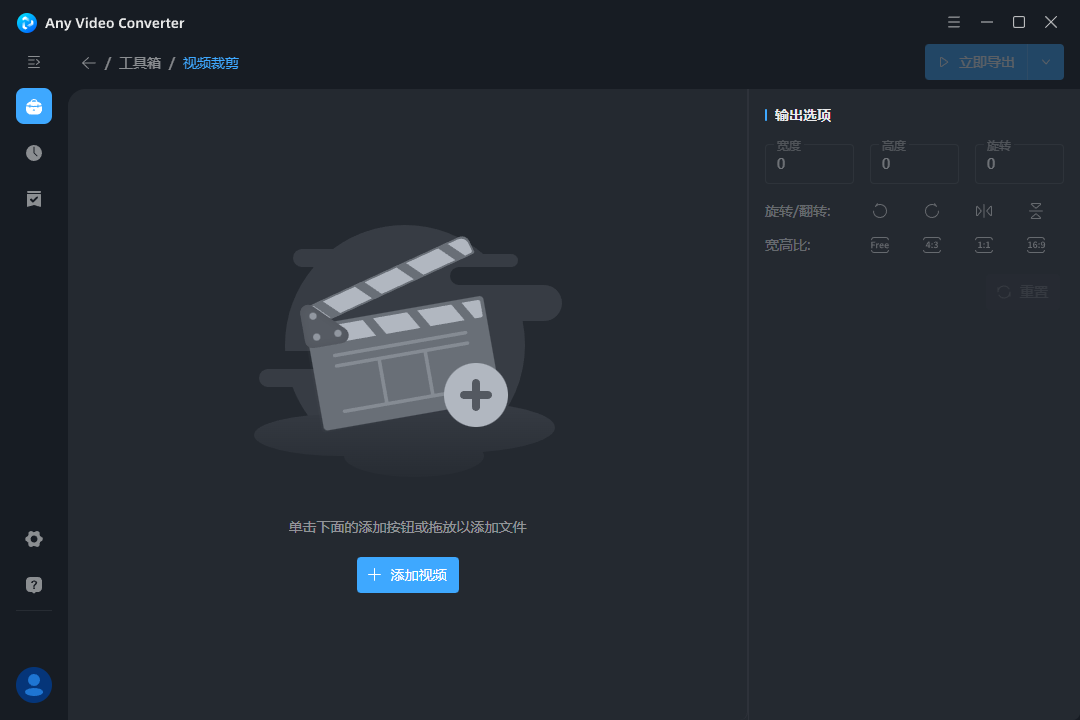Click 工具箱 in the breadcrumb
Screen dimensions: 1080x720
coord(140,63)
